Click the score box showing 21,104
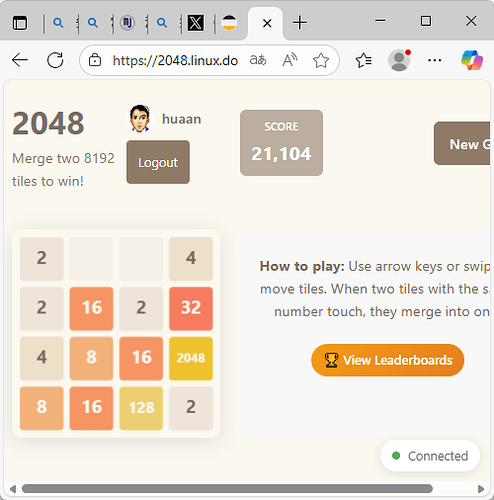The height and width of the screenshot is (500, 494). [x=281, y=143]
